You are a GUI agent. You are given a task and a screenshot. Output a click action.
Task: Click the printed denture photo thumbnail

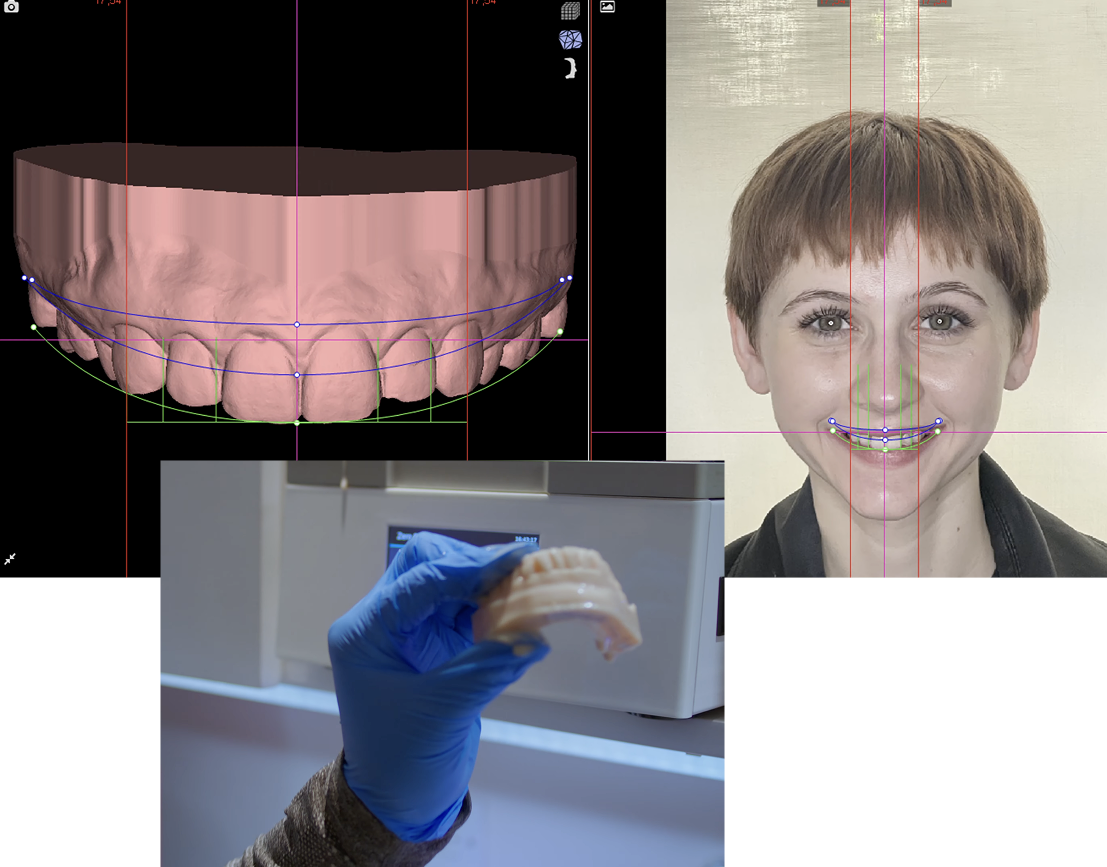point(442,662)
